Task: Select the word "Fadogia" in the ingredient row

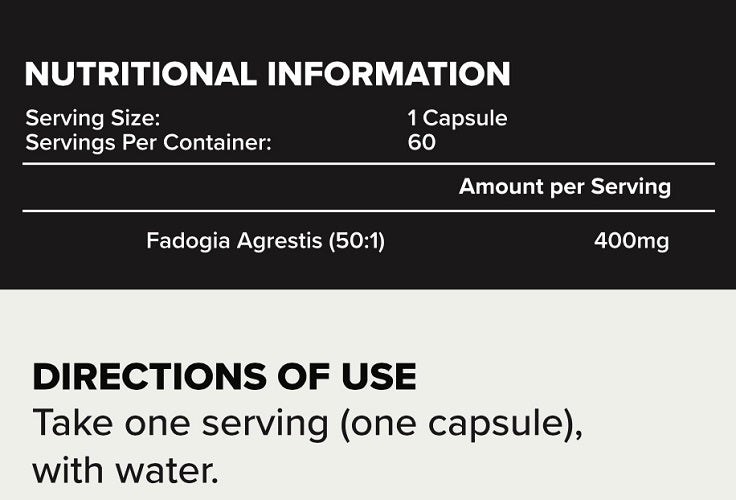Action: click(x=183, y=241)
